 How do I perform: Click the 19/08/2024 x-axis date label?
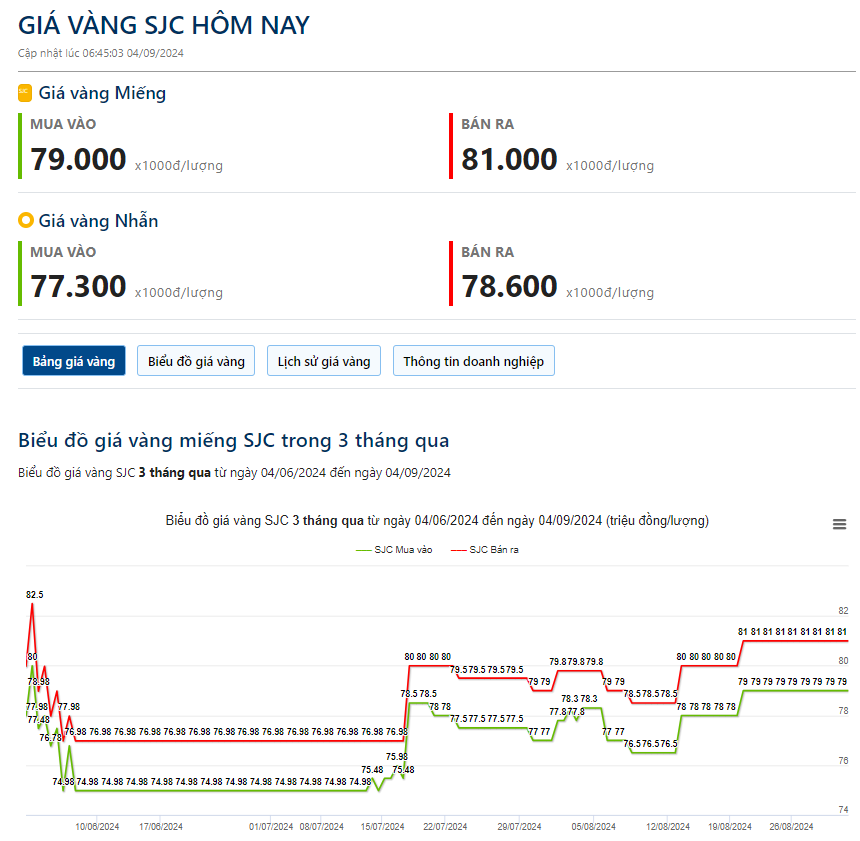pos(729,826)
